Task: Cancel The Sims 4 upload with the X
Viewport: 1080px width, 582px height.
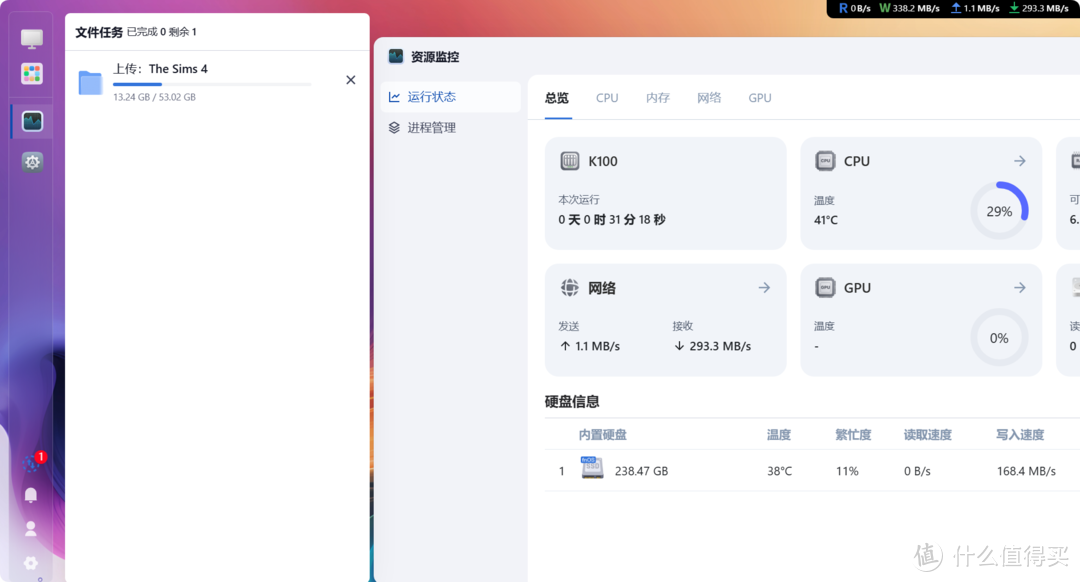Action: [x=351, y=79]
